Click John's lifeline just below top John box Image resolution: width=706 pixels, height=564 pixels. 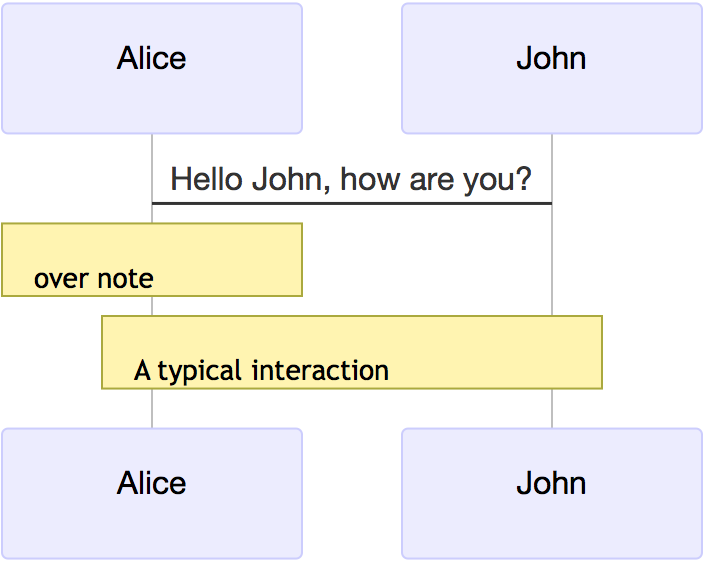point(552,149)
